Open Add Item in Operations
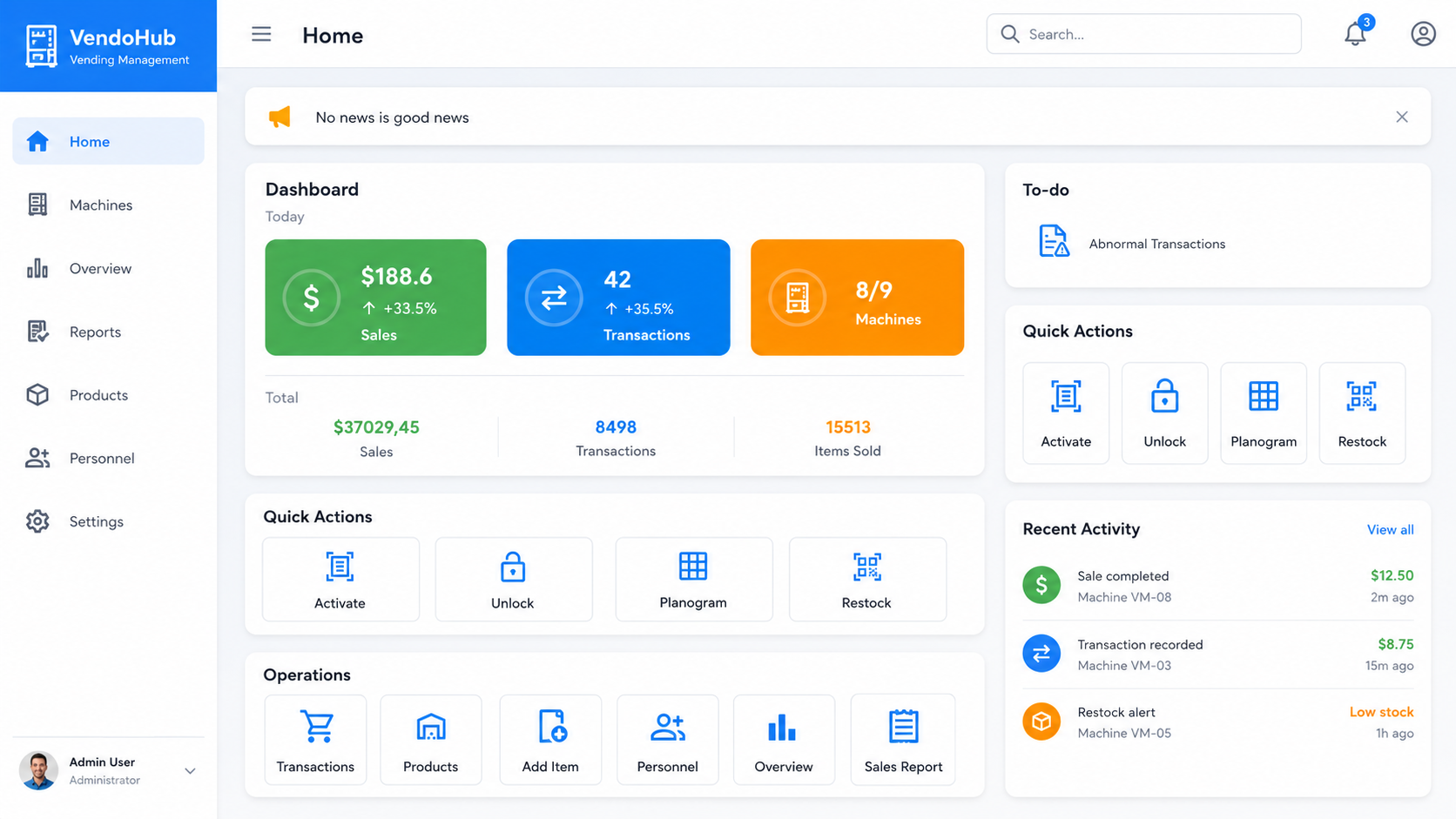The height and width of the screenshot is (819, 1456). pos(550,740)
